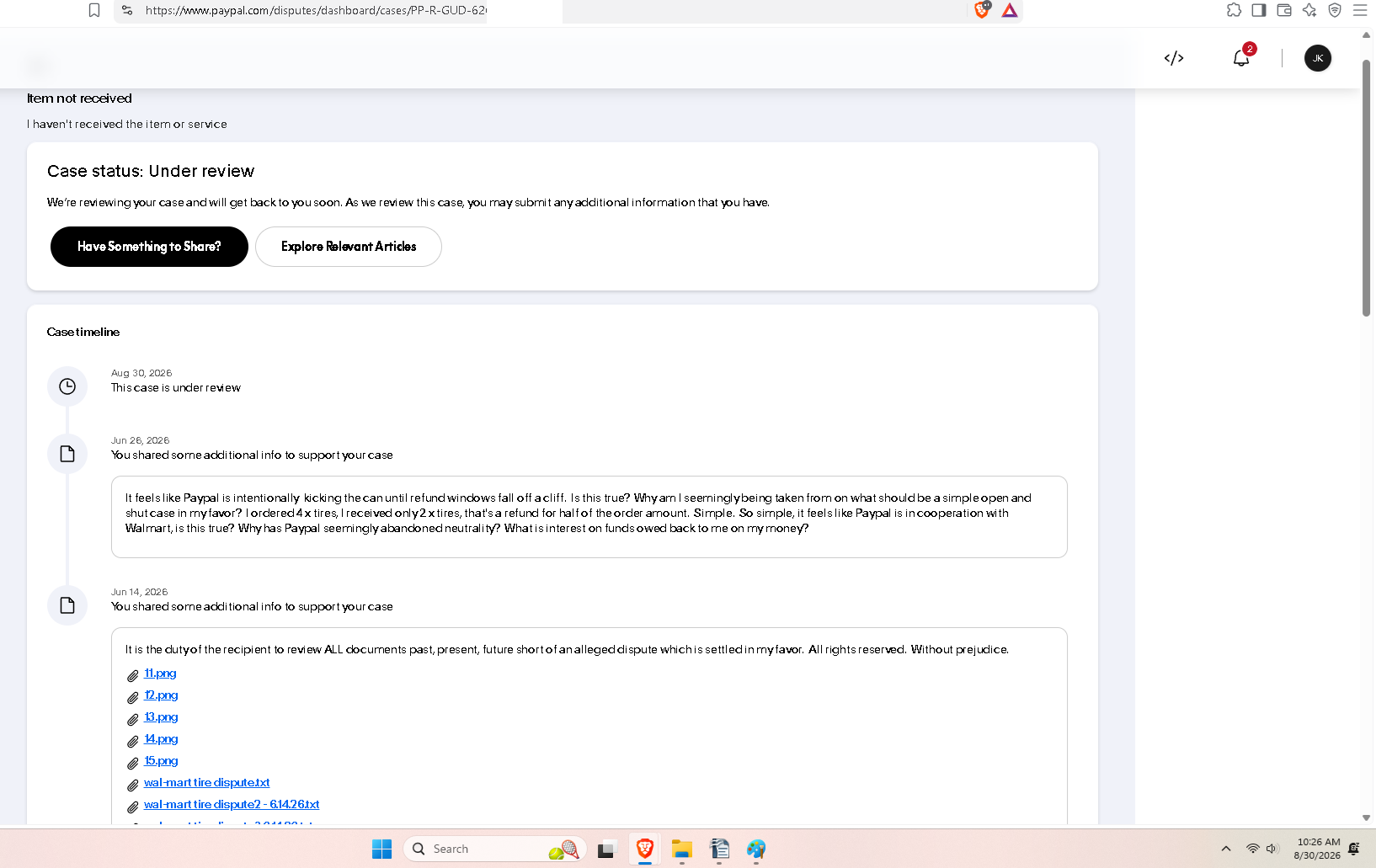Open wal-mart tire dispute.txt attachment
The width and height of the screenshot is (1376, 868).
[x=207, y=783]
